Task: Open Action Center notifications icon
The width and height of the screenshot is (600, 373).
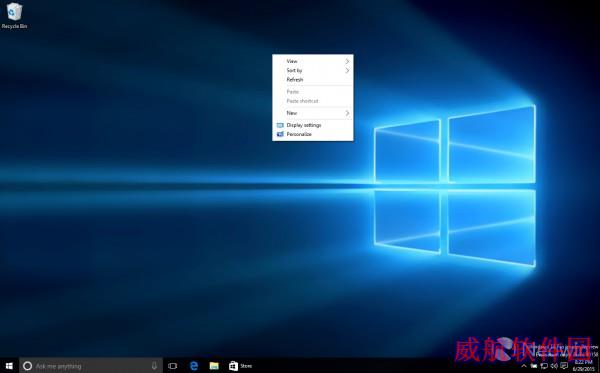Action: (564, 366)
